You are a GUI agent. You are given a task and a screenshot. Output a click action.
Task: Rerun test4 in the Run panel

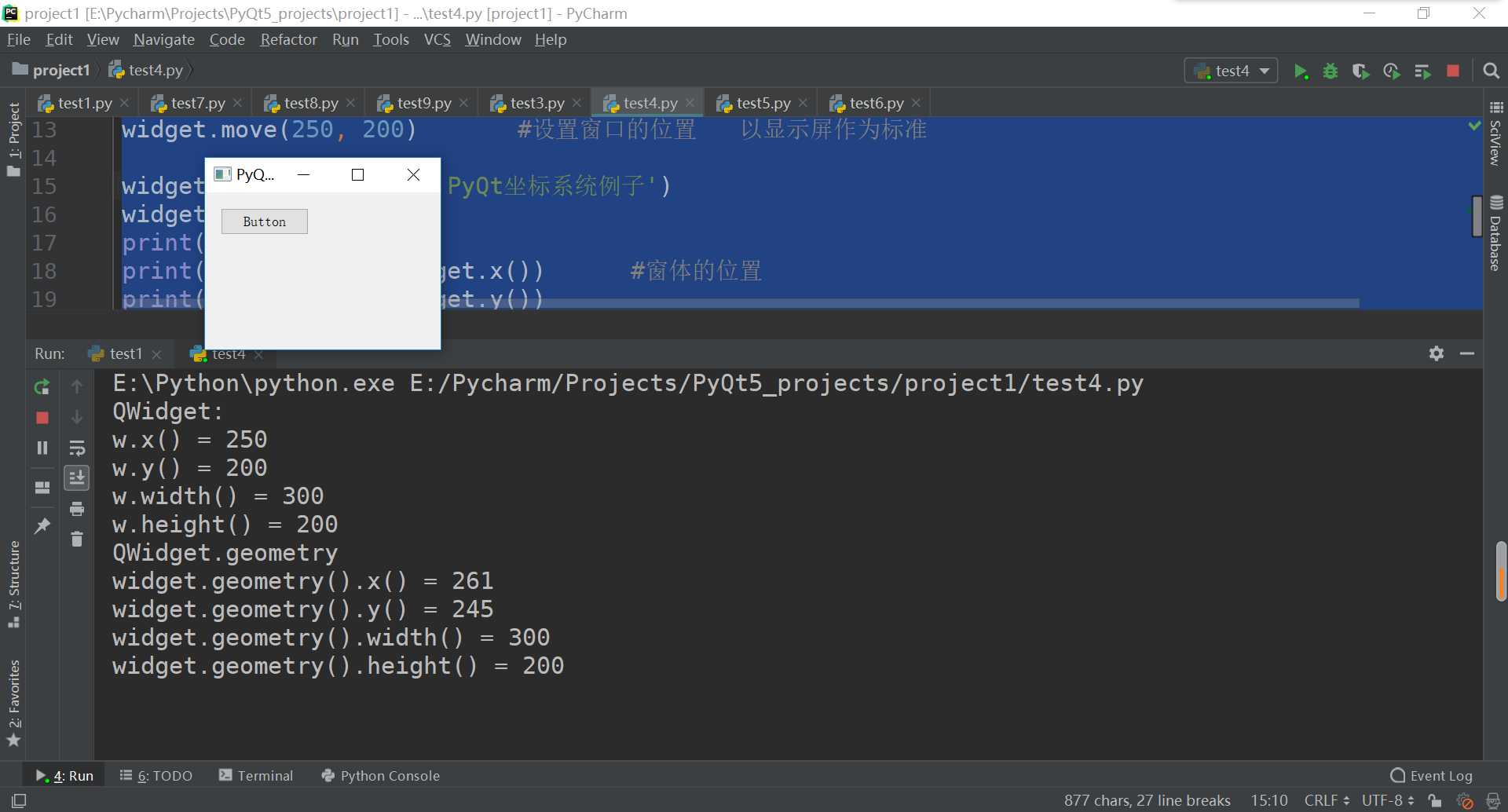coord(42,387)
